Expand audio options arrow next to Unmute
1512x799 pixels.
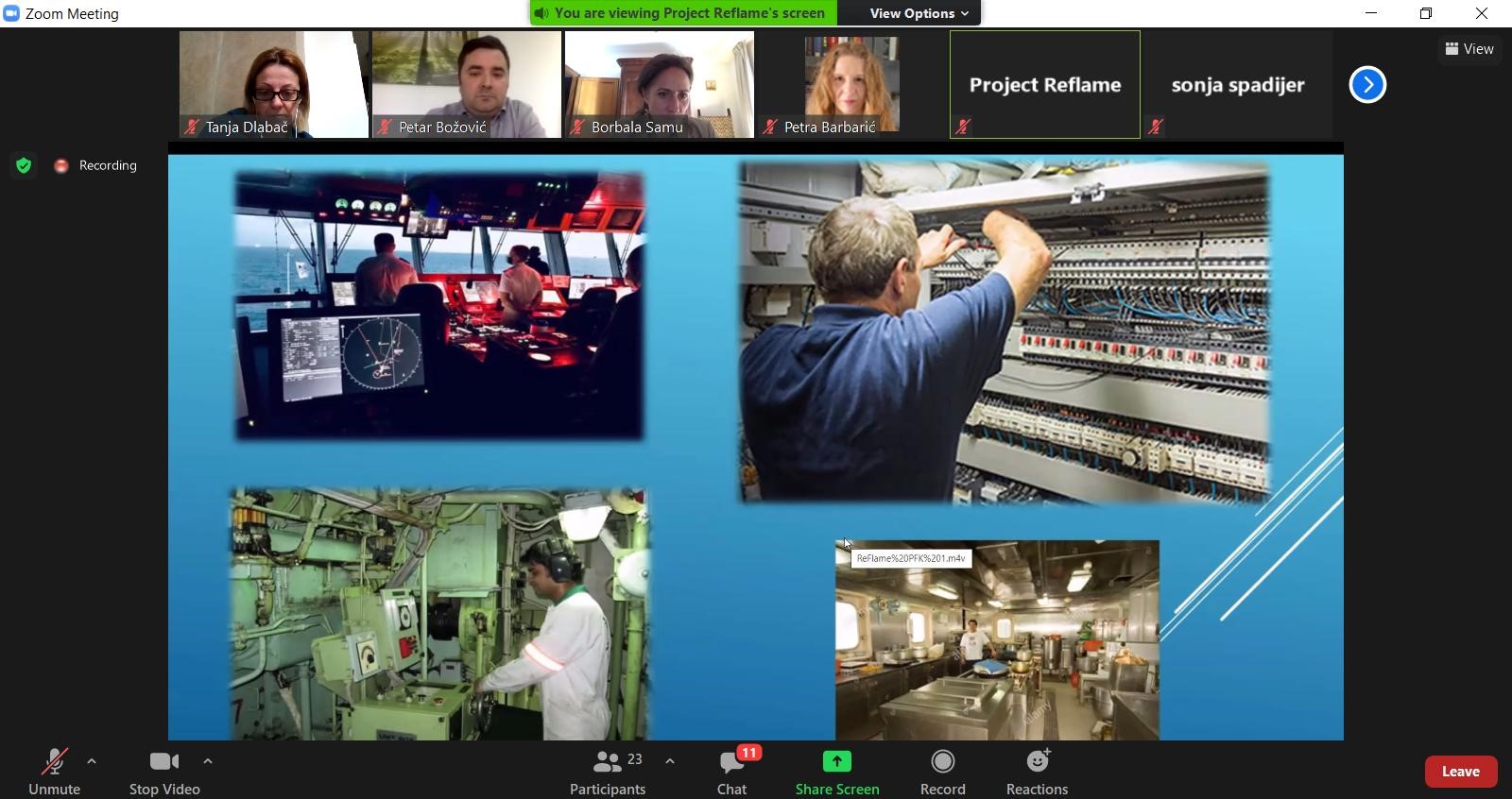[x=92, y=760]
